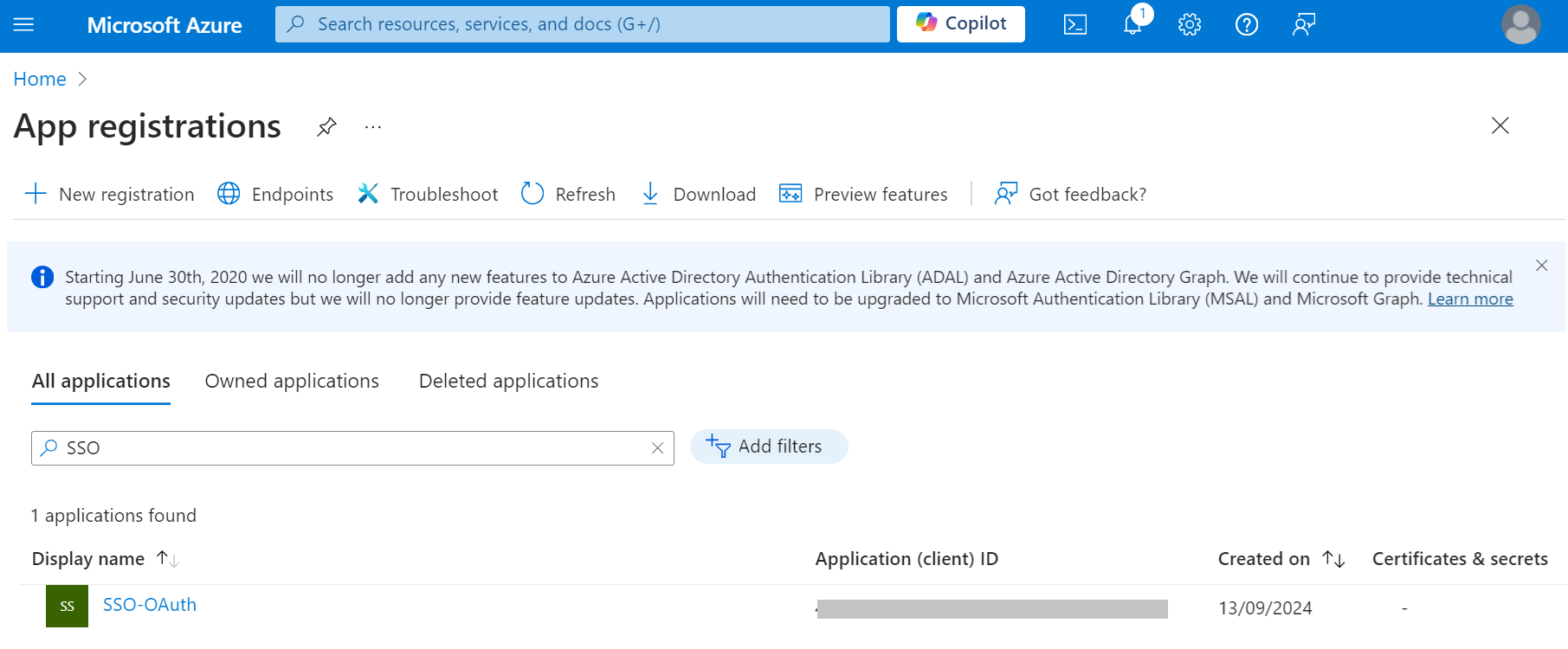Refresh the app registrations list

(x=569, y=194)
